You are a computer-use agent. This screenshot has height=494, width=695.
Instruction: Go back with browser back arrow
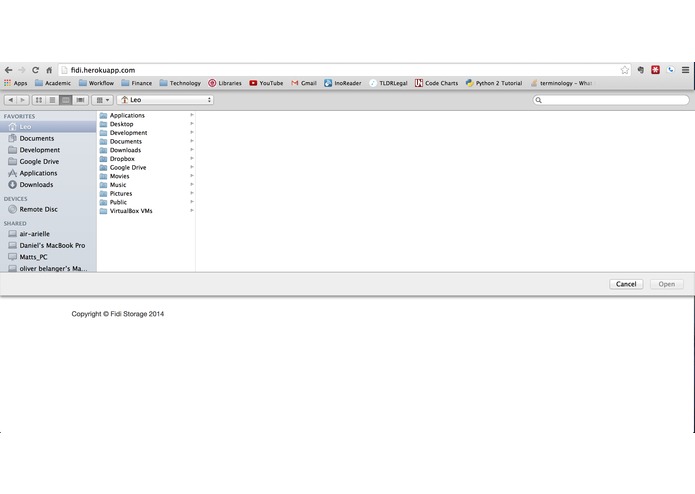(x=8, y=70)
